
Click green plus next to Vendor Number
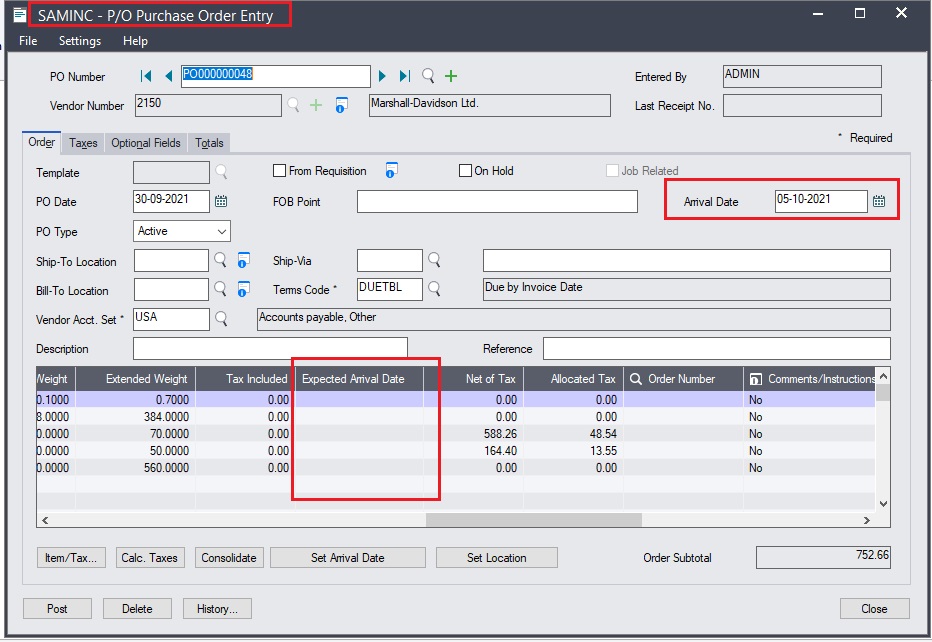316,105
